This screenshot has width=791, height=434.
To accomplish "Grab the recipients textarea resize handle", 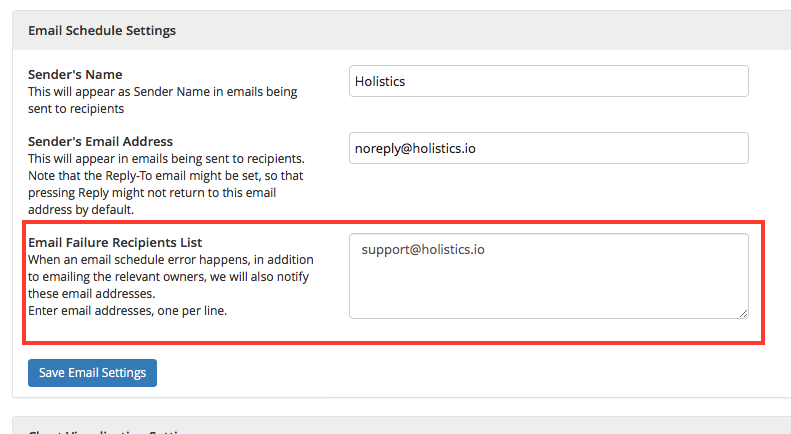I will [x=743, y=314].
